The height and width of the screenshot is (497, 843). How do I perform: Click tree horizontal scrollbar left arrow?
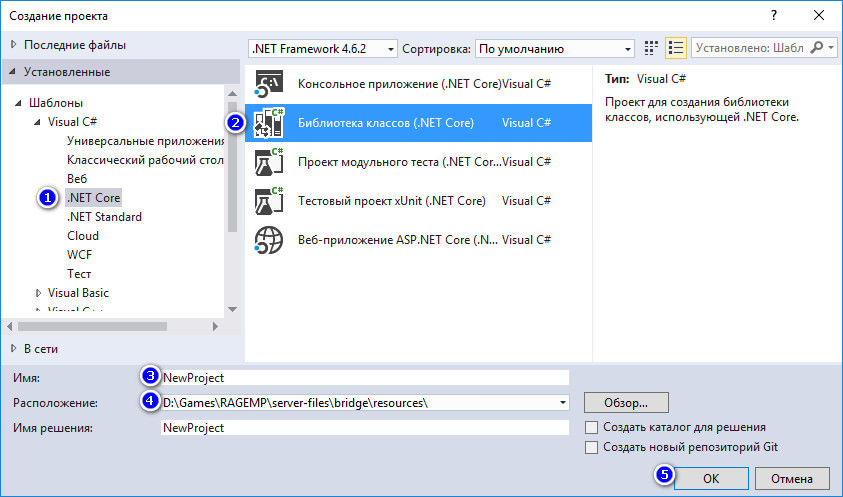10,326
